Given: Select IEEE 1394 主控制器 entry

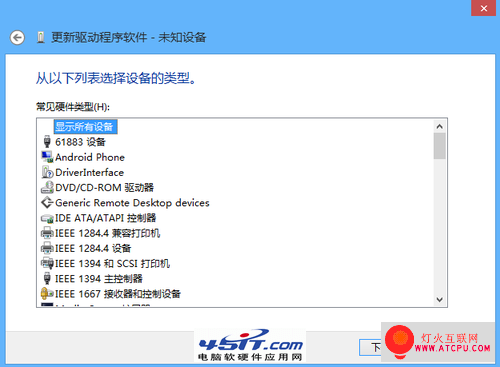Looking at the screenshot, I should click(x=99, y=279).
